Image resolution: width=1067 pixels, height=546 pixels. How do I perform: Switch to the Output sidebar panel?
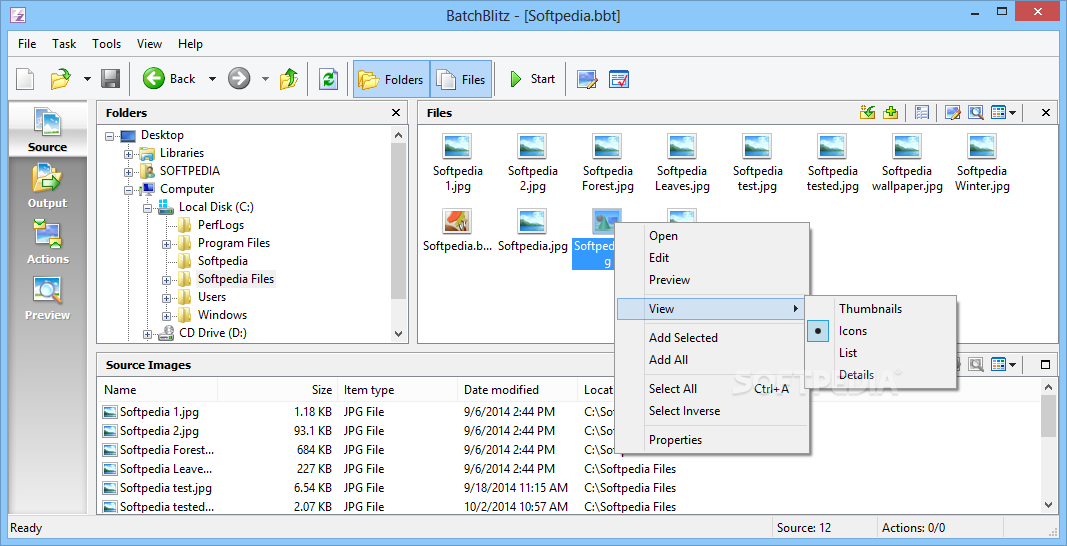pyautogui.click(x=48, y=185)
